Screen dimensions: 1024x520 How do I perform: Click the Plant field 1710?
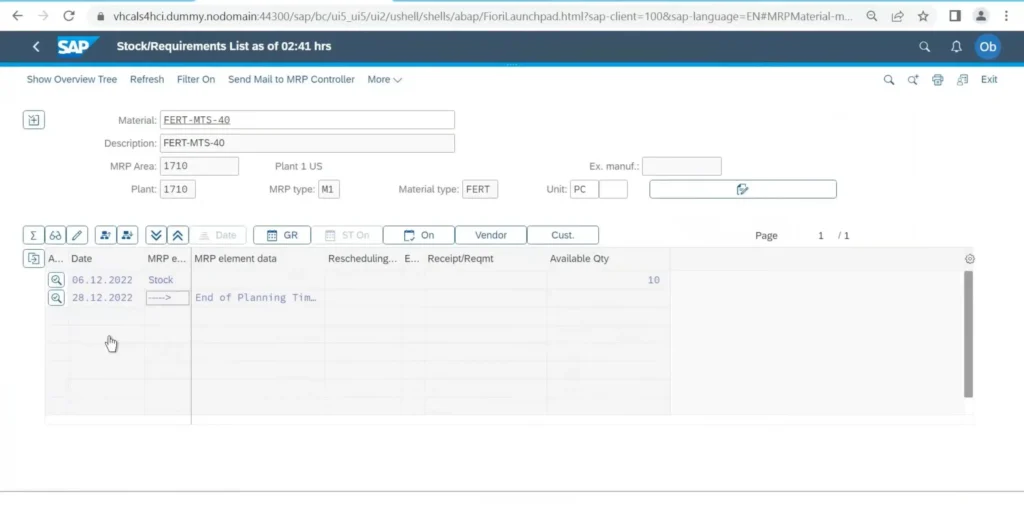coord(178,189)
